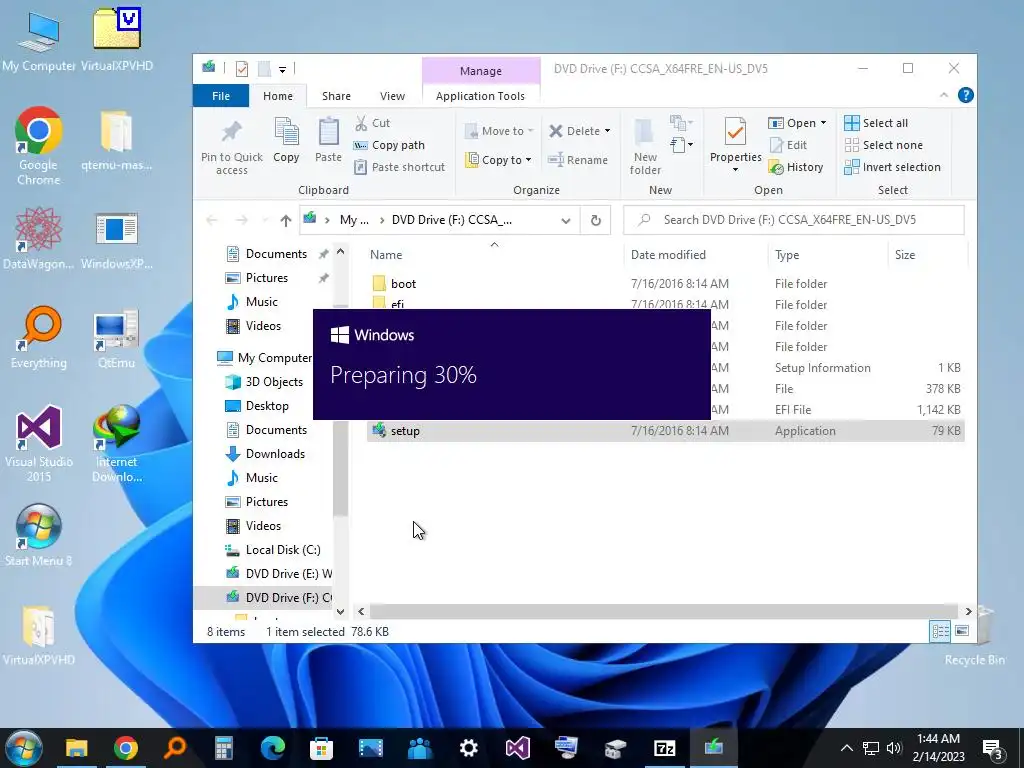Go up one folder level
The image size is (1024, 768).
(285, 221)
